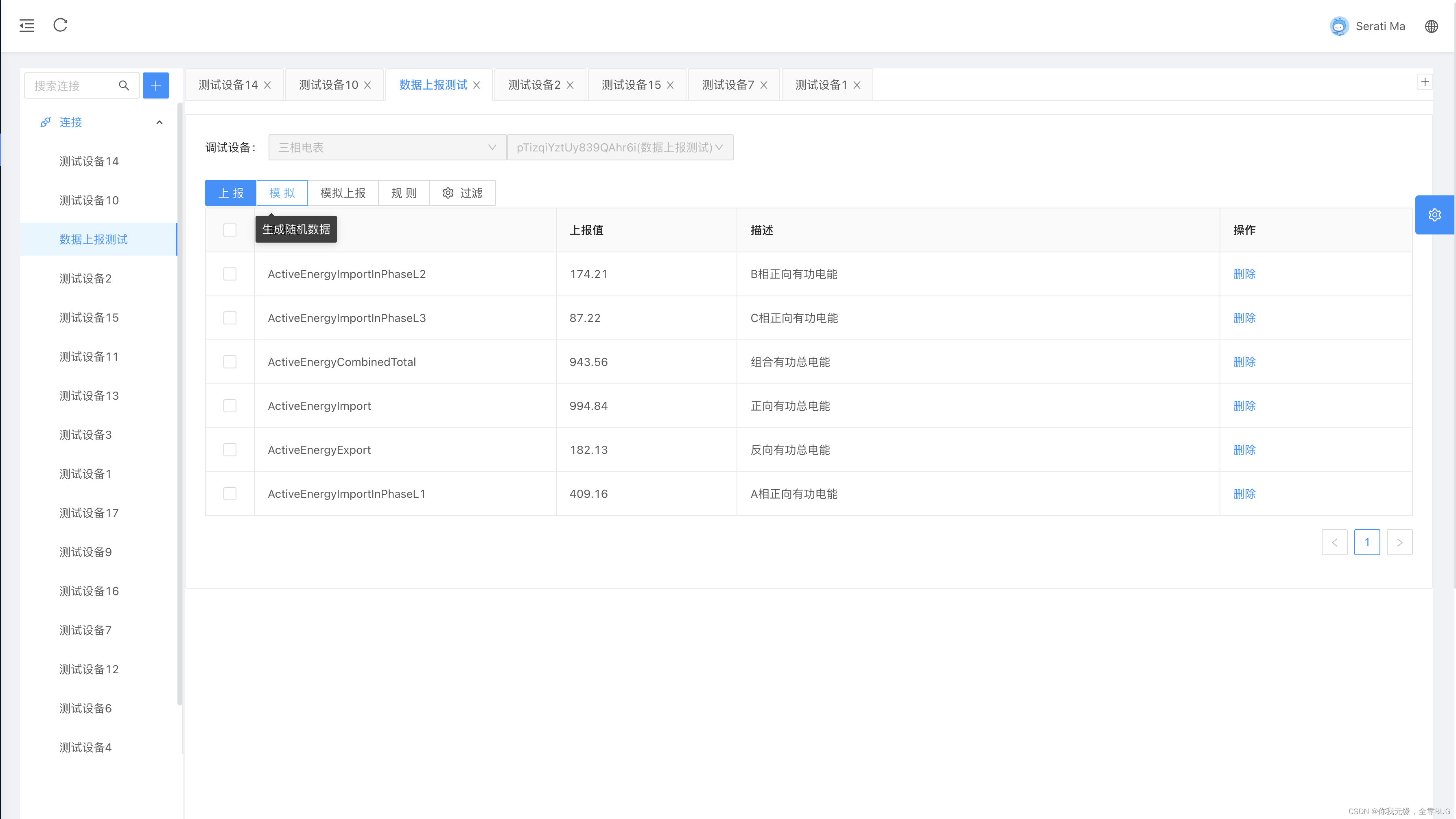1456x819 pixels.
Task: Open the 三相电表 product dropdown
Action: (387, 147)
